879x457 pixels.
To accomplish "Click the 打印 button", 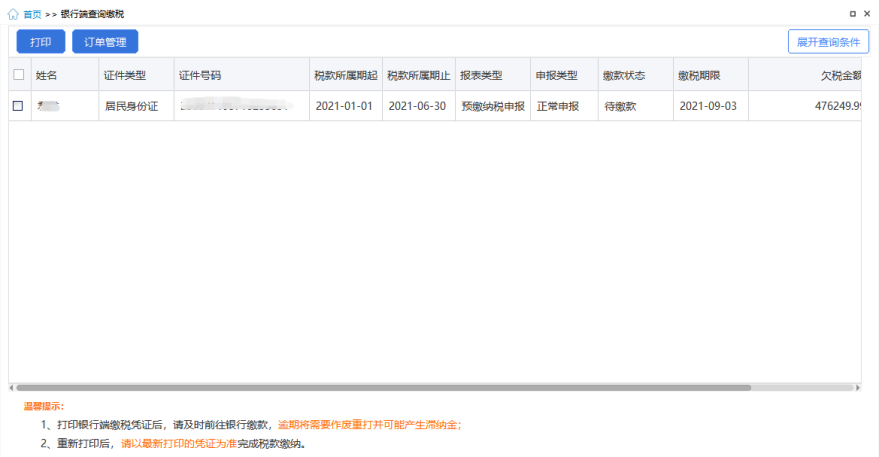I will [x=41, y=42].
